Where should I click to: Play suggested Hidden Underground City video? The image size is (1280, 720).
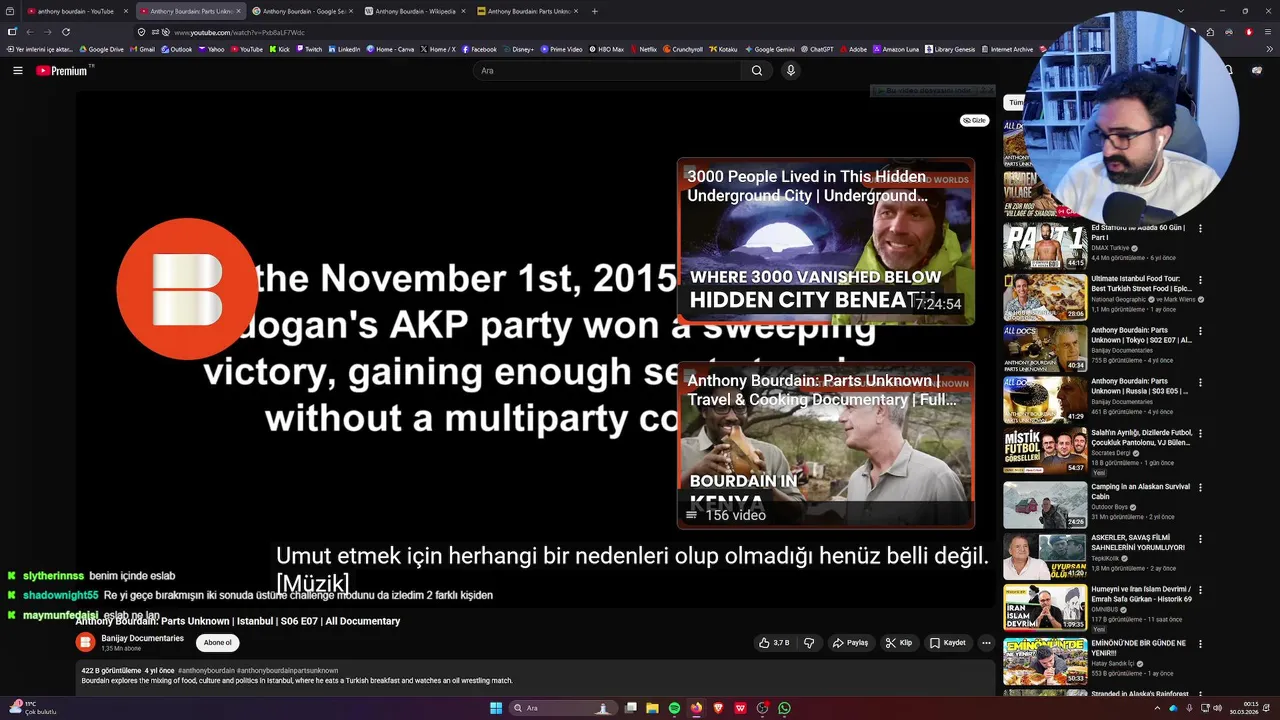(x=825, y=241)
